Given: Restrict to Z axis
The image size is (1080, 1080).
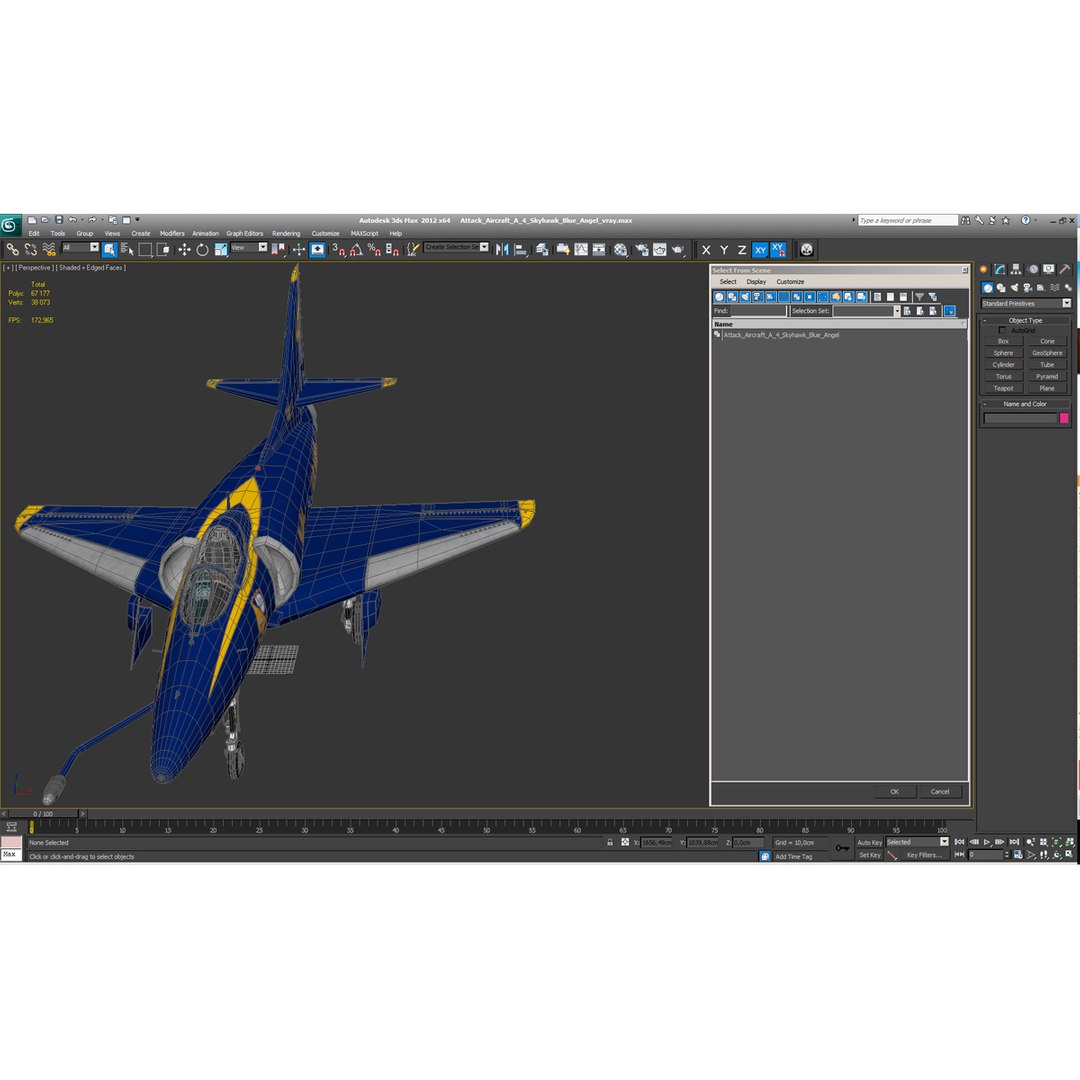Looking at the screenshot, I should (742, 250).
